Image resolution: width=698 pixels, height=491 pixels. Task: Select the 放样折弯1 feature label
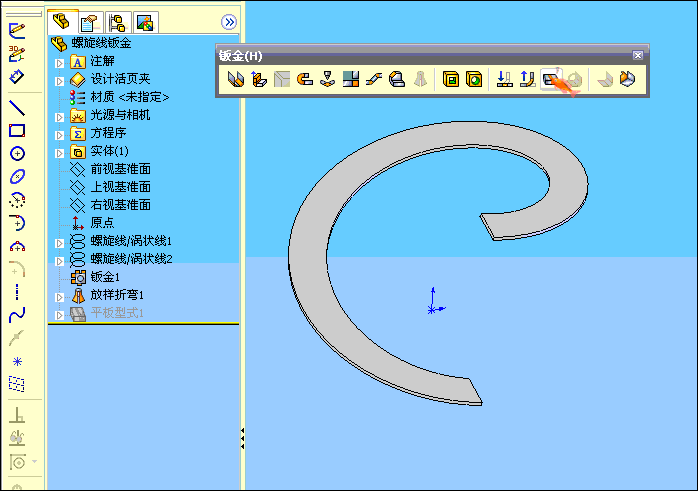[117, 295]
